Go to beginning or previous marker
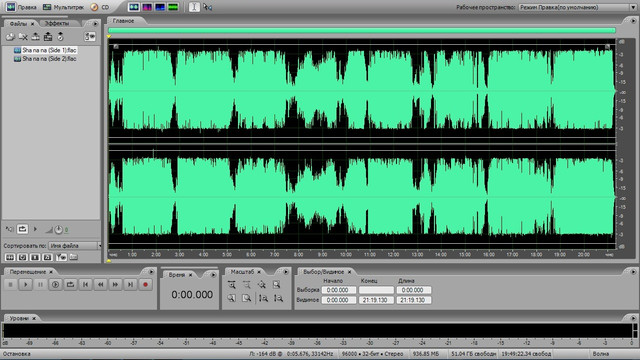640x360 pixels. 85,284
